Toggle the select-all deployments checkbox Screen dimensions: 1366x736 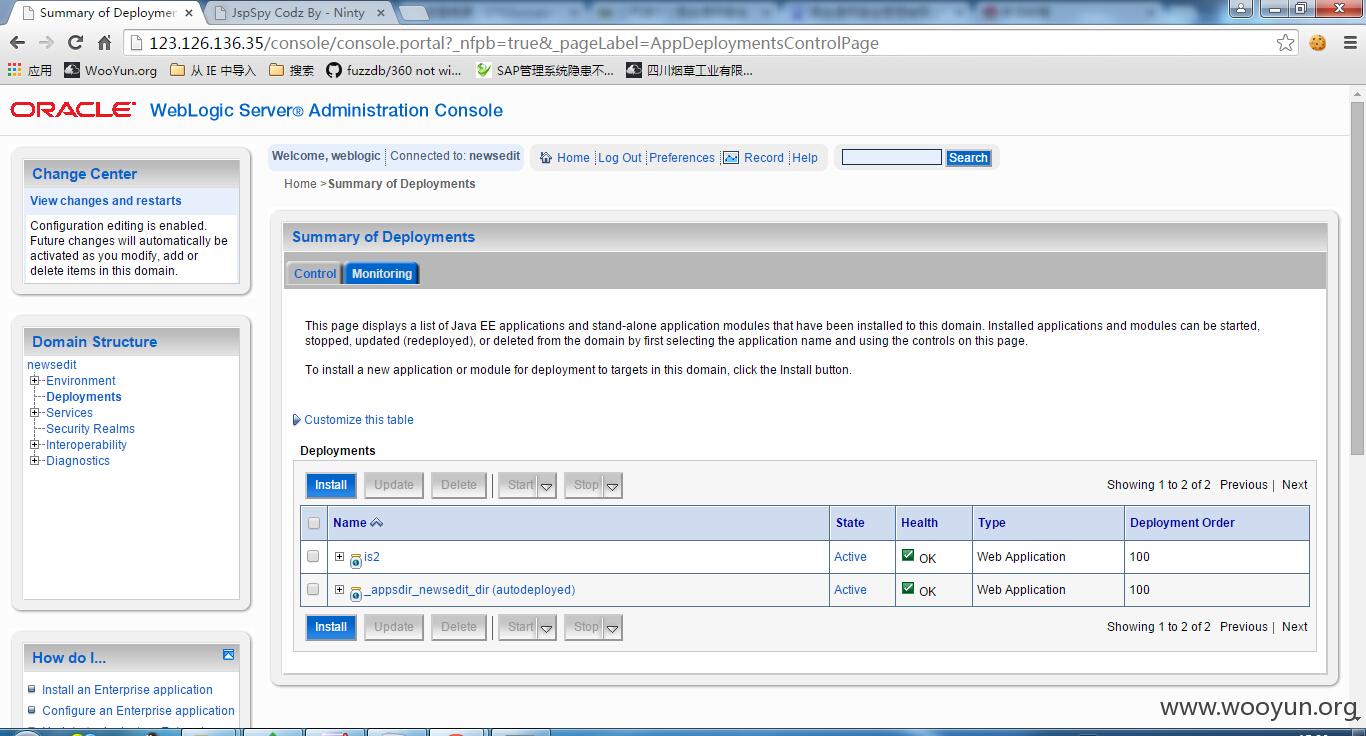314,523
